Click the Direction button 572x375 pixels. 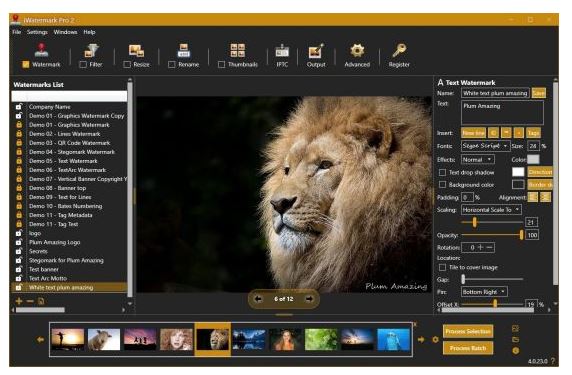tap(540, 172)
